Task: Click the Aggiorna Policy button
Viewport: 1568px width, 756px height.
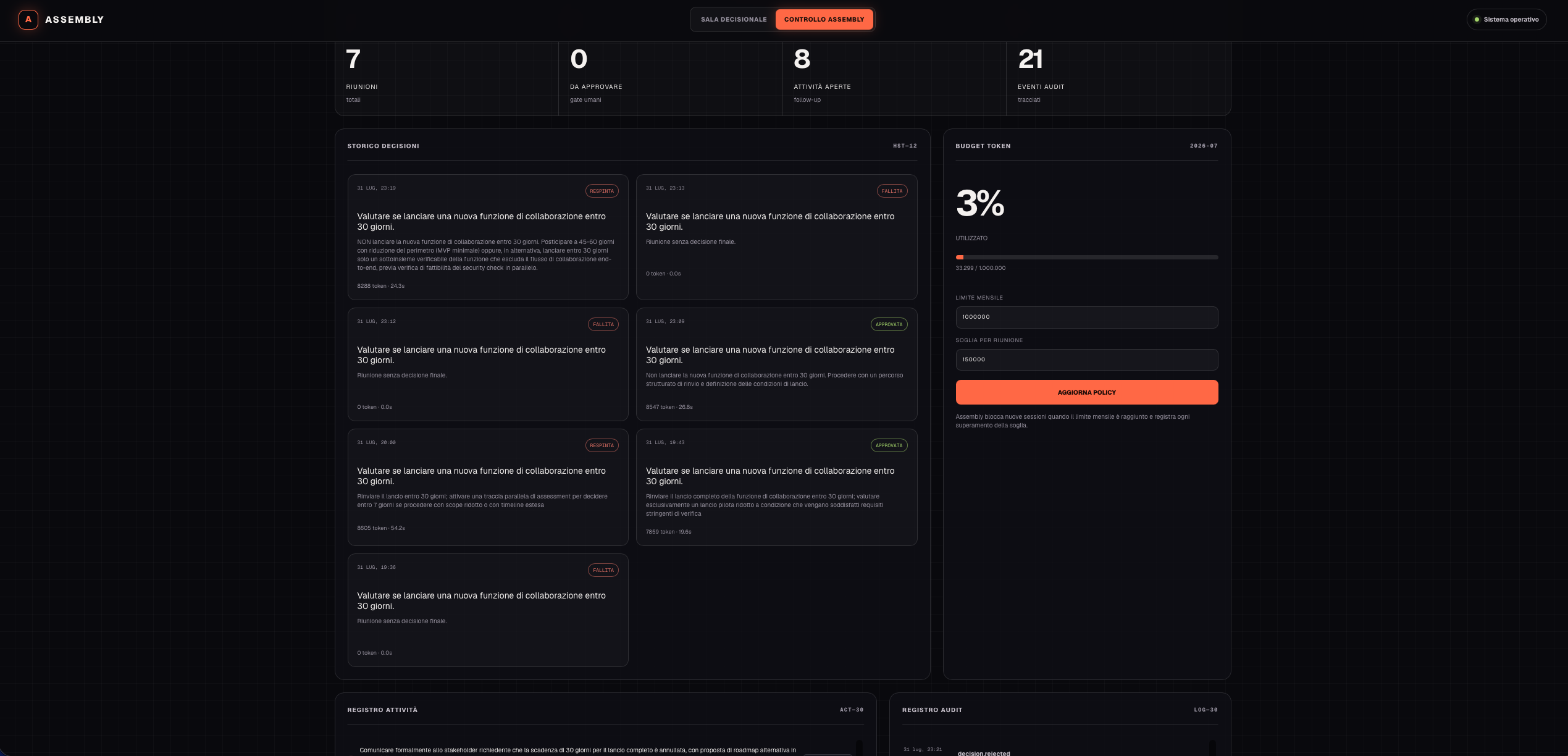Action: point(1086,392)
